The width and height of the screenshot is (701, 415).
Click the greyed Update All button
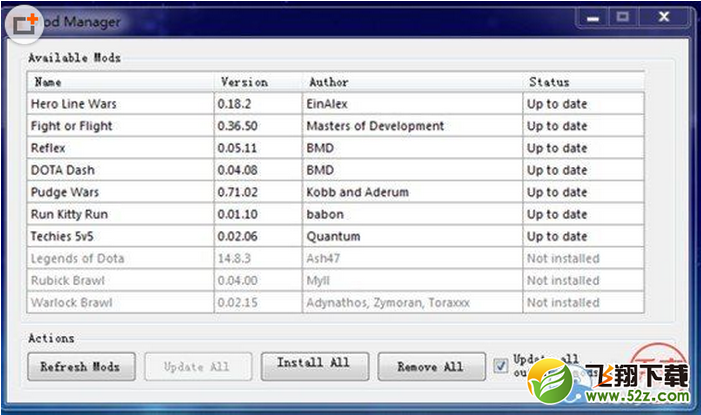[198, 367]
